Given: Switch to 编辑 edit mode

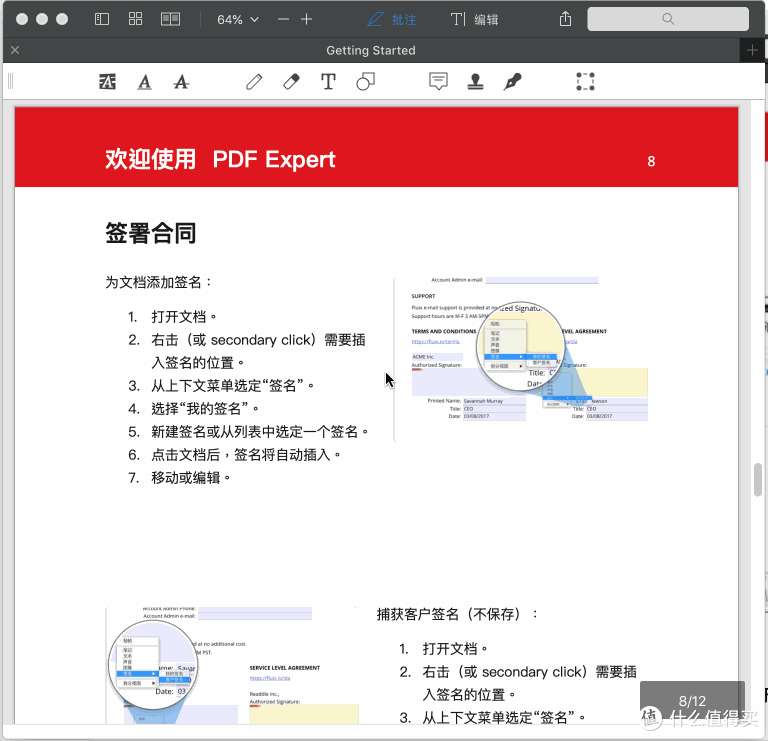Looking at the screenshot, I should pos(474,20).
